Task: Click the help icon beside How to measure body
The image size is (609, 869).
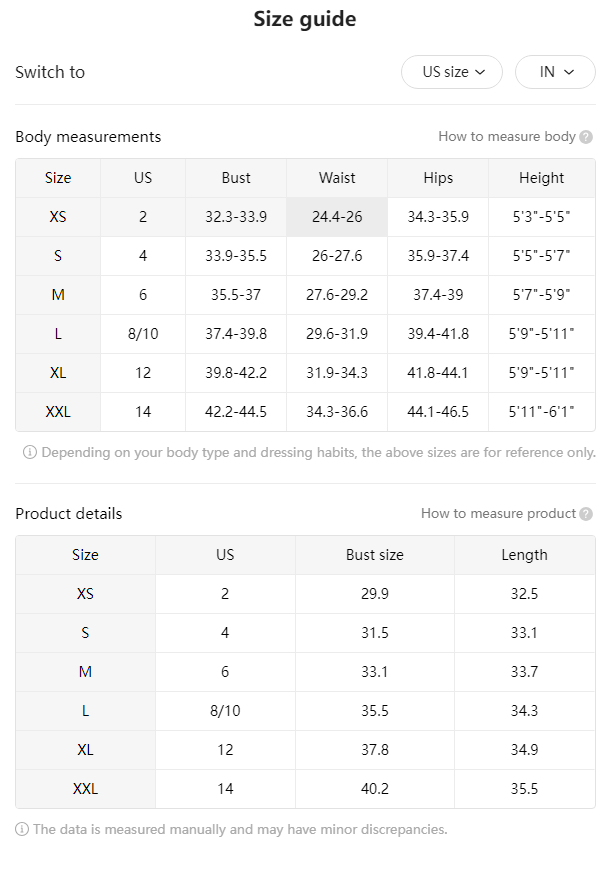Action: click(586, 137)
